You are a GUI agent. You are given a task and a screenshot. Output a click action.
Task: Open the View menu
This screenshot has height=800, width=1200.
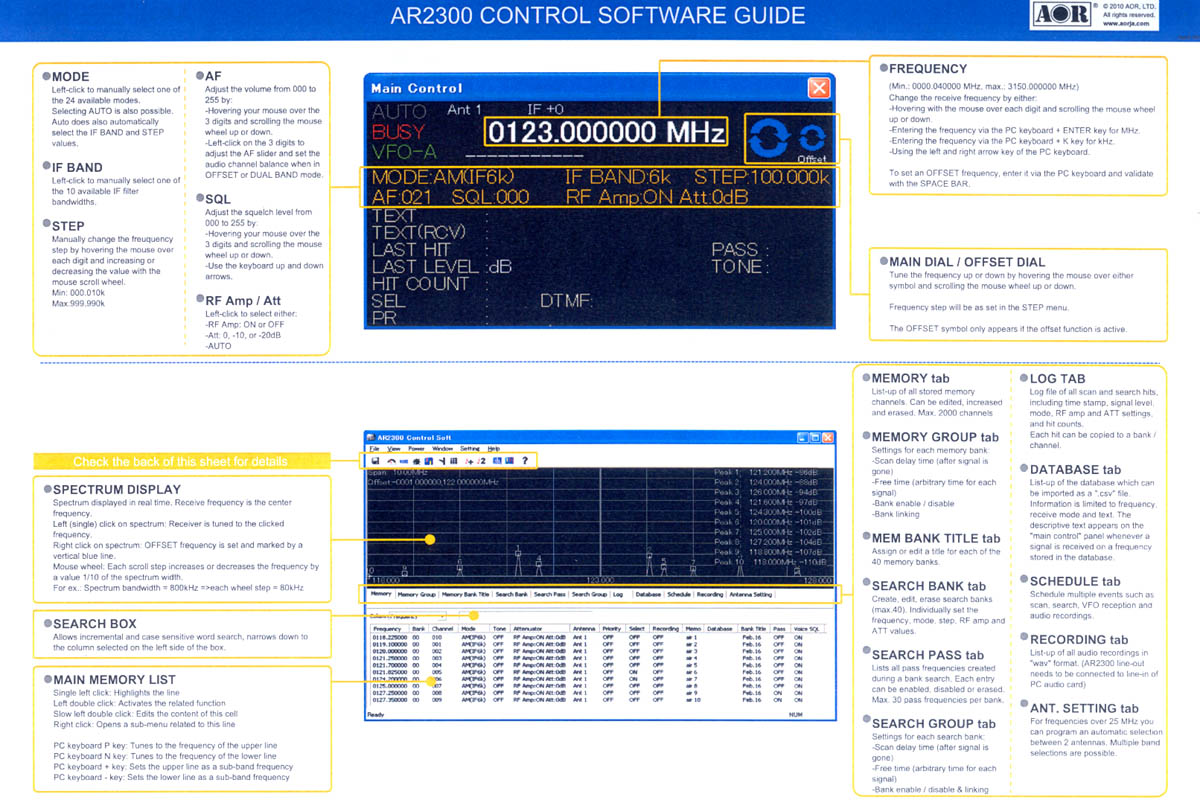point(395,450)
